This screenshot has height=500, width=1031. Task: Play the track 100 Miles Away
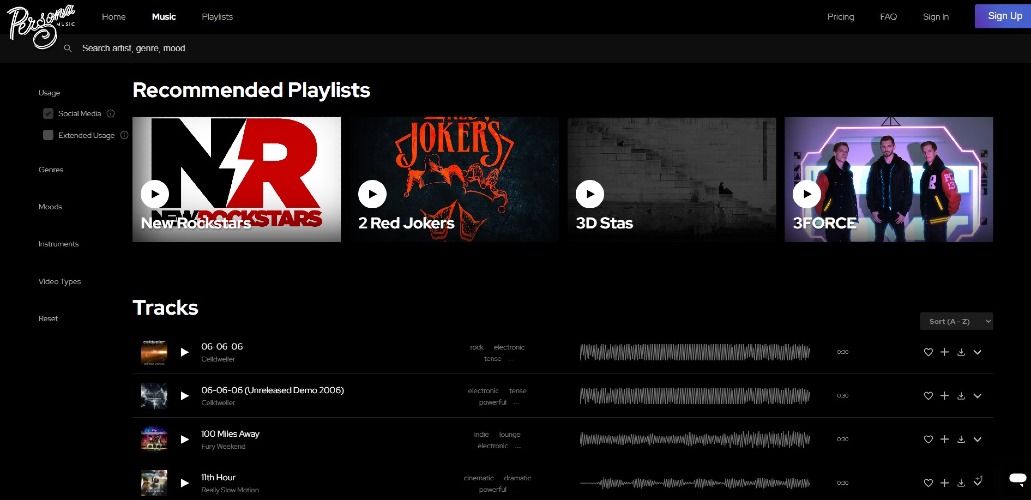[x=185, y=439]
